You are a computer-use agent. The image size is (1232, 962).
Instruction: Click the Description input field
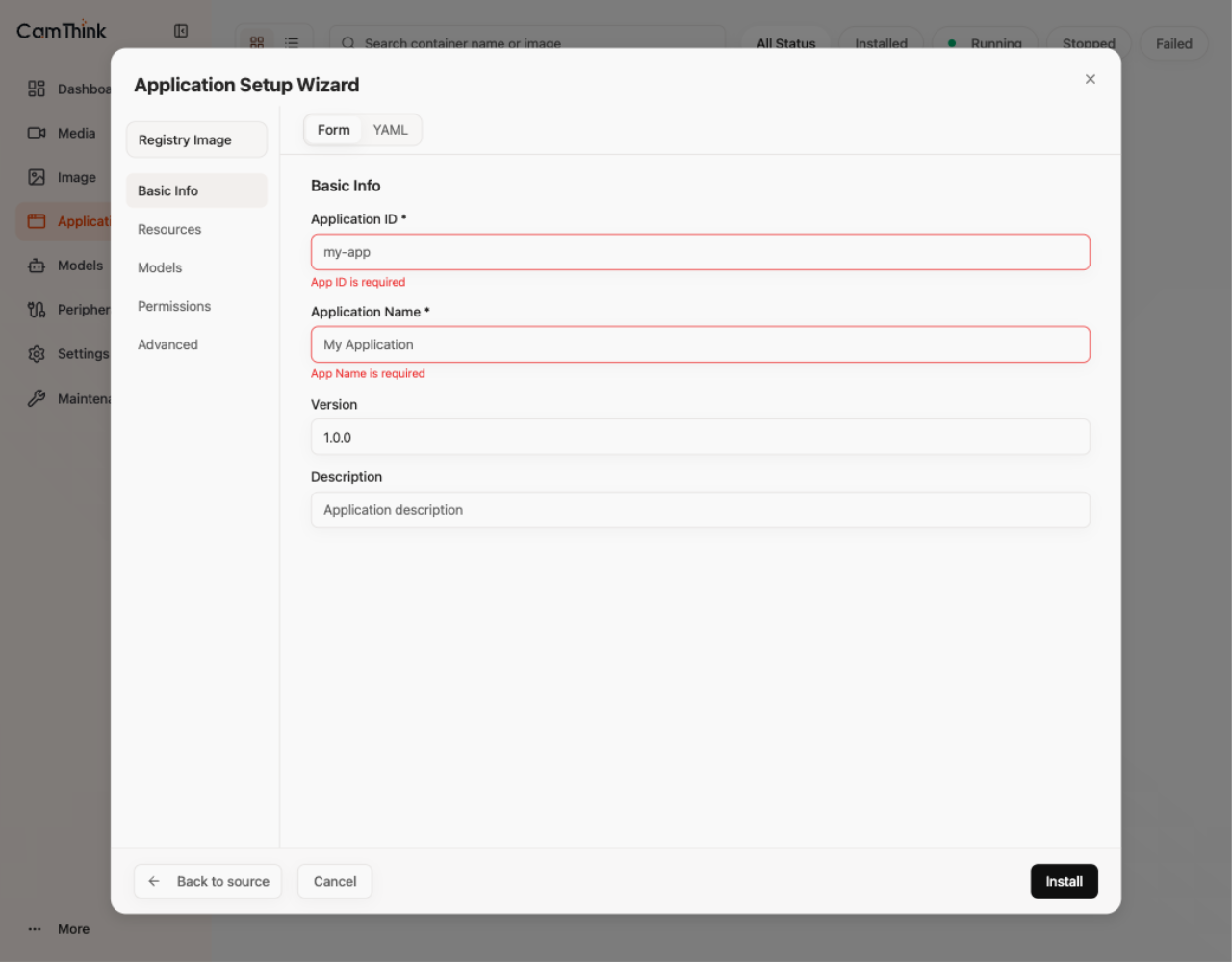pyautogui.click(x=701, y=510)
